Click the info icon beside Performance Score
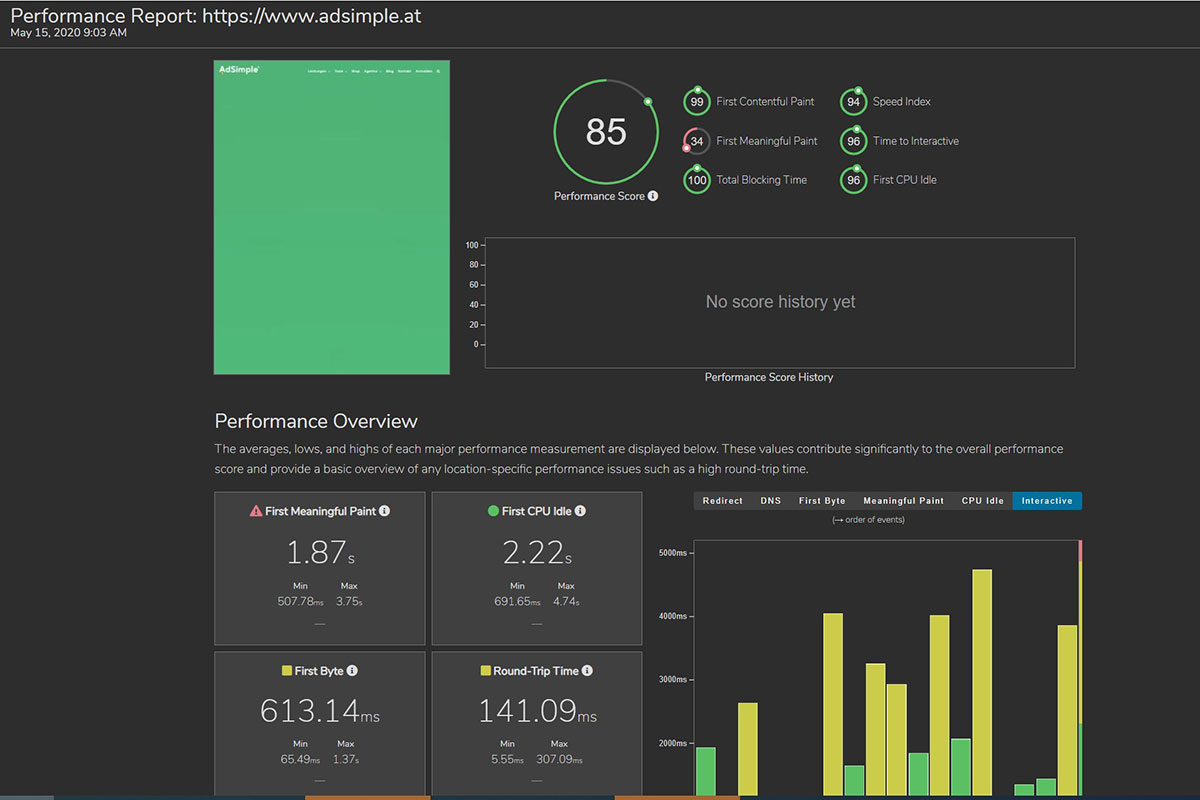Screen dimensions: 1200x800 pos(653,197)
